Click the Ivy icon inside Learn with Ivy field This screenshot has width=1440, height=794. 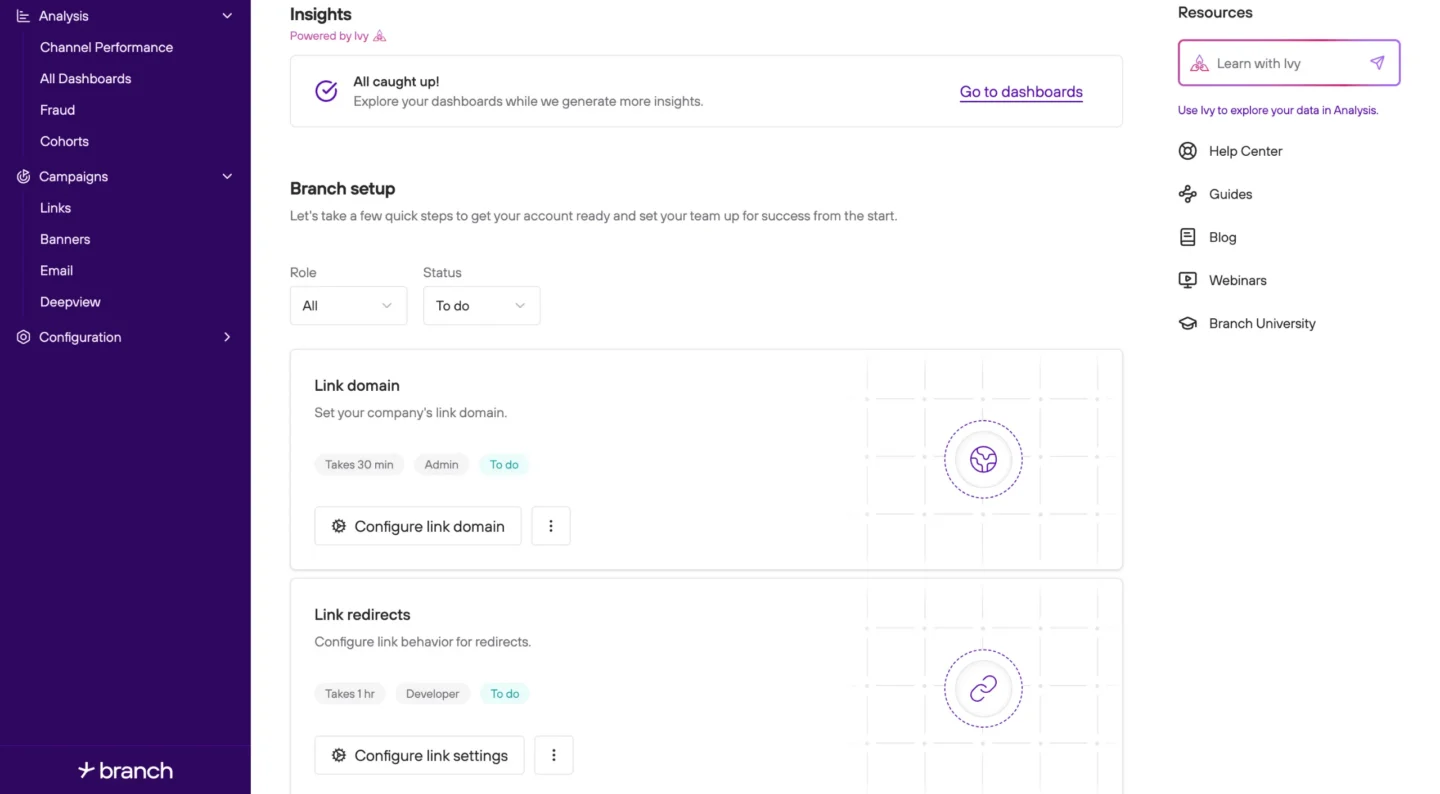tap(1199, 63)
